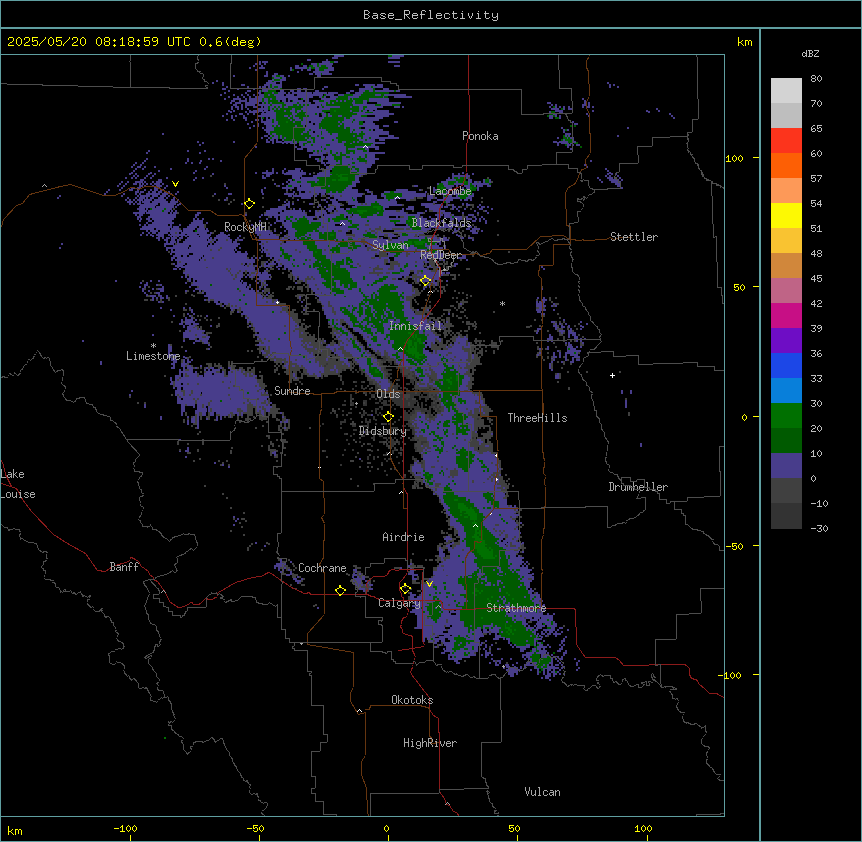This screenshot has width=862, height=842.
Task: Select the Cochrane map label
Action: pyautogui.click(x=322, y=568)
